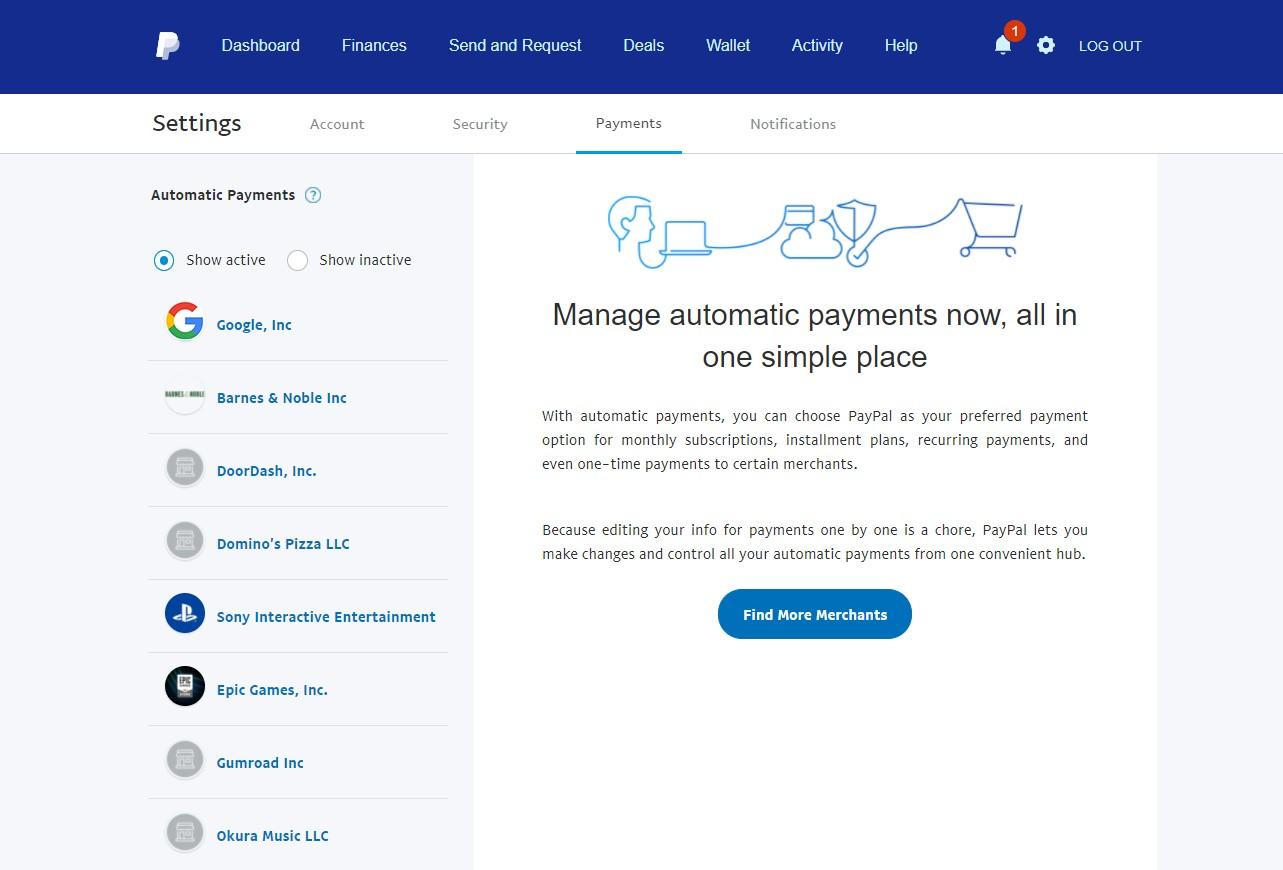Click the Google logo icon
1283x870 pixels.
tap(185, 321)
